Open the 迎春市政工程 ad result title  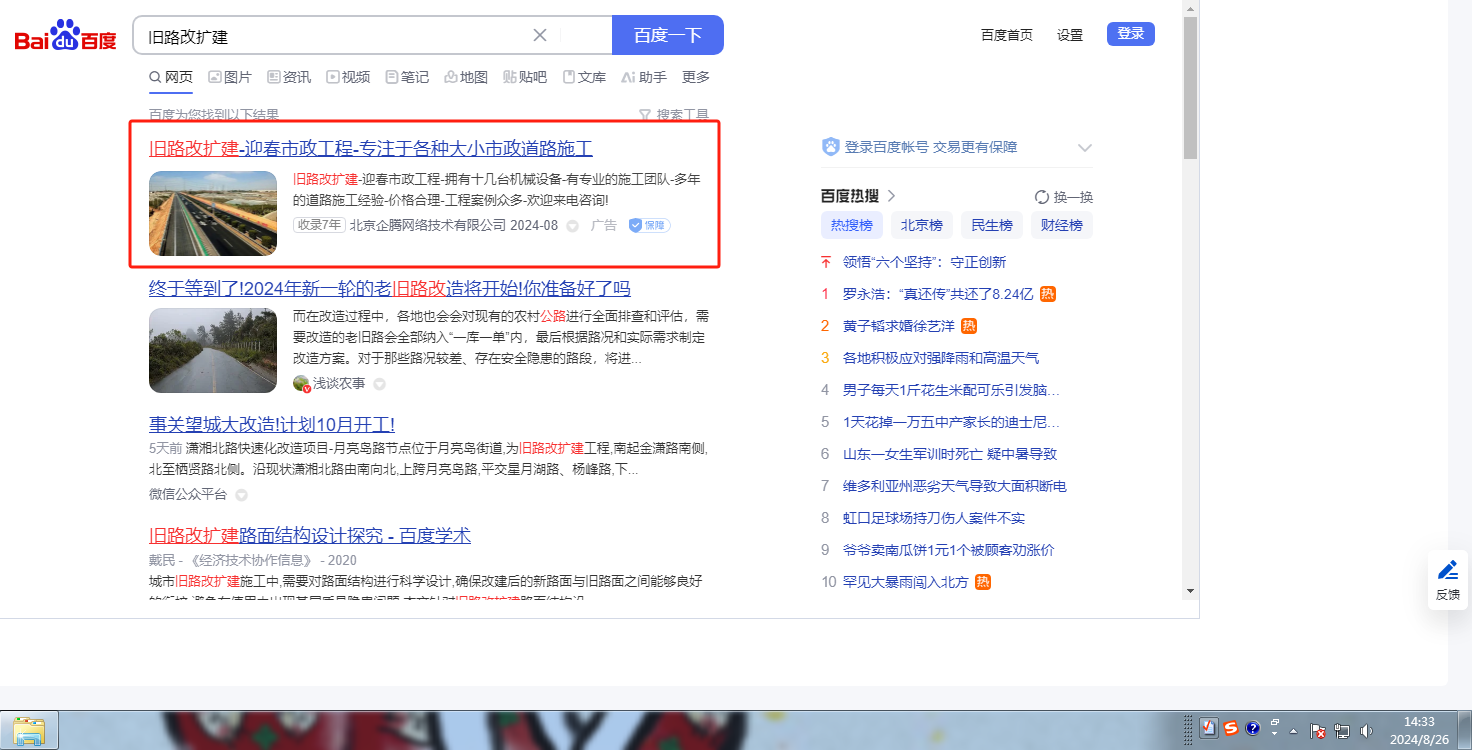tap(371, 149)
